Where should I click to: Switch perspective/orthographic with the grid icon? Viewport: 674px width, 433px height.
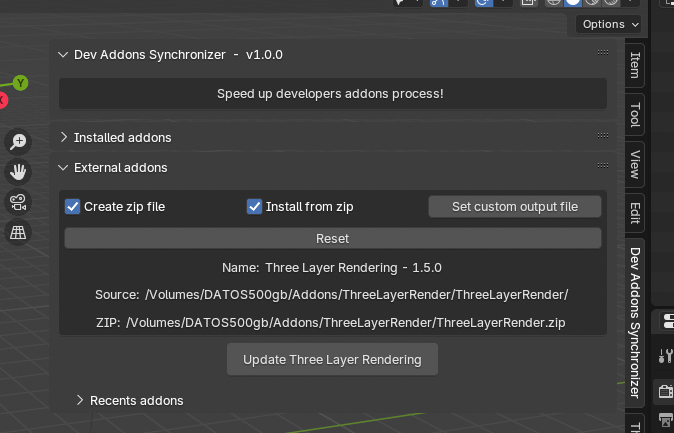(x=18, y=232)
